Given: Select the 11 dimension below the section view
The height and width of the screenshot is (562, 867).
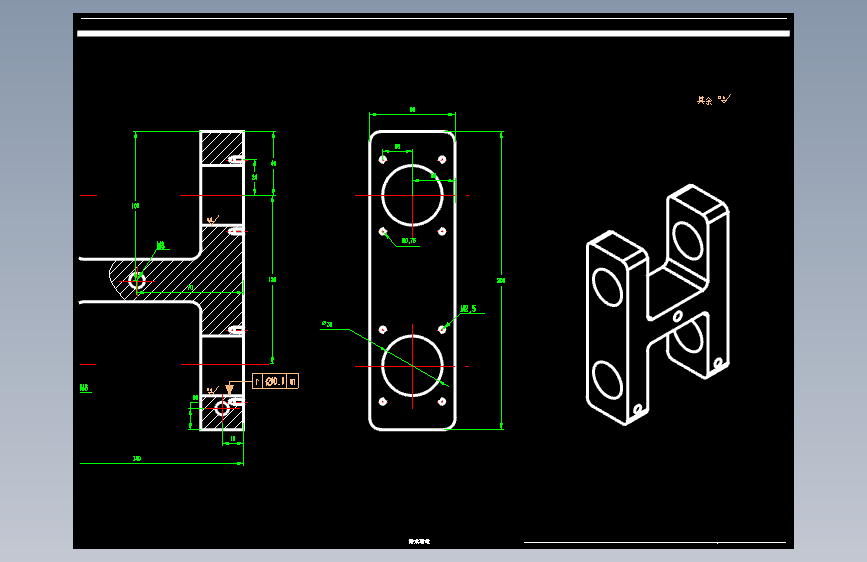Looking at the screenshot, I should pyautogui.click(x=233, y=439).
